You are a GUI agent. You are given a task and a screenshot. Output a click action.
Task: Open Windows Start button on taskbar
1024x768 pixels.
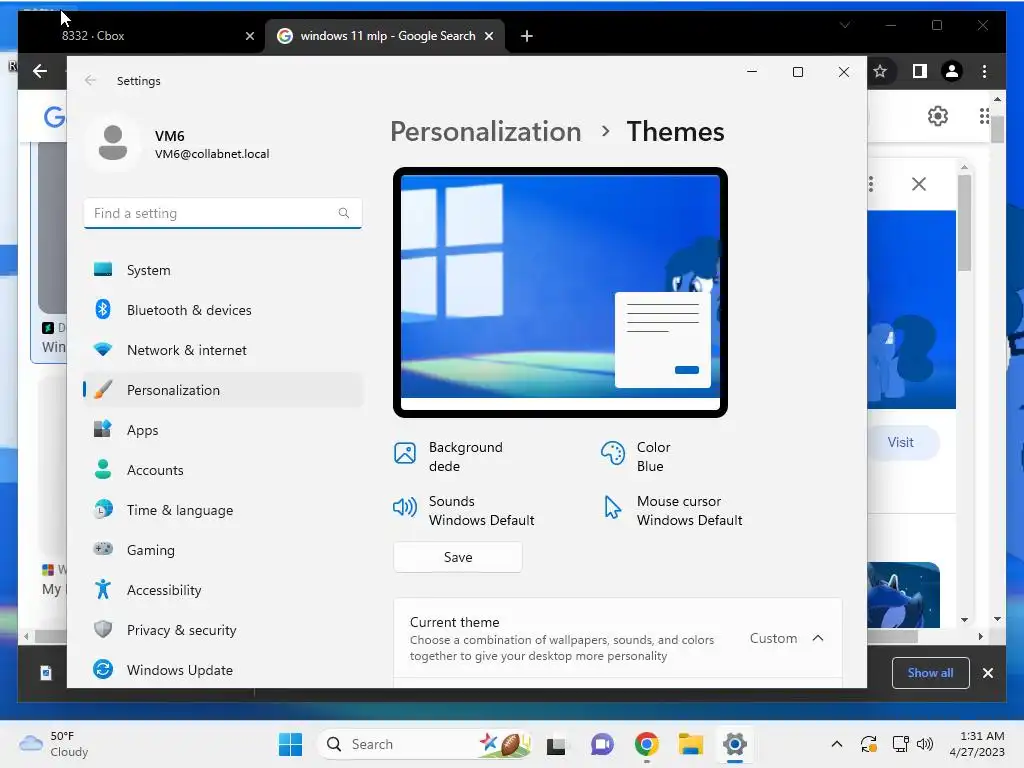pos(291,744)
